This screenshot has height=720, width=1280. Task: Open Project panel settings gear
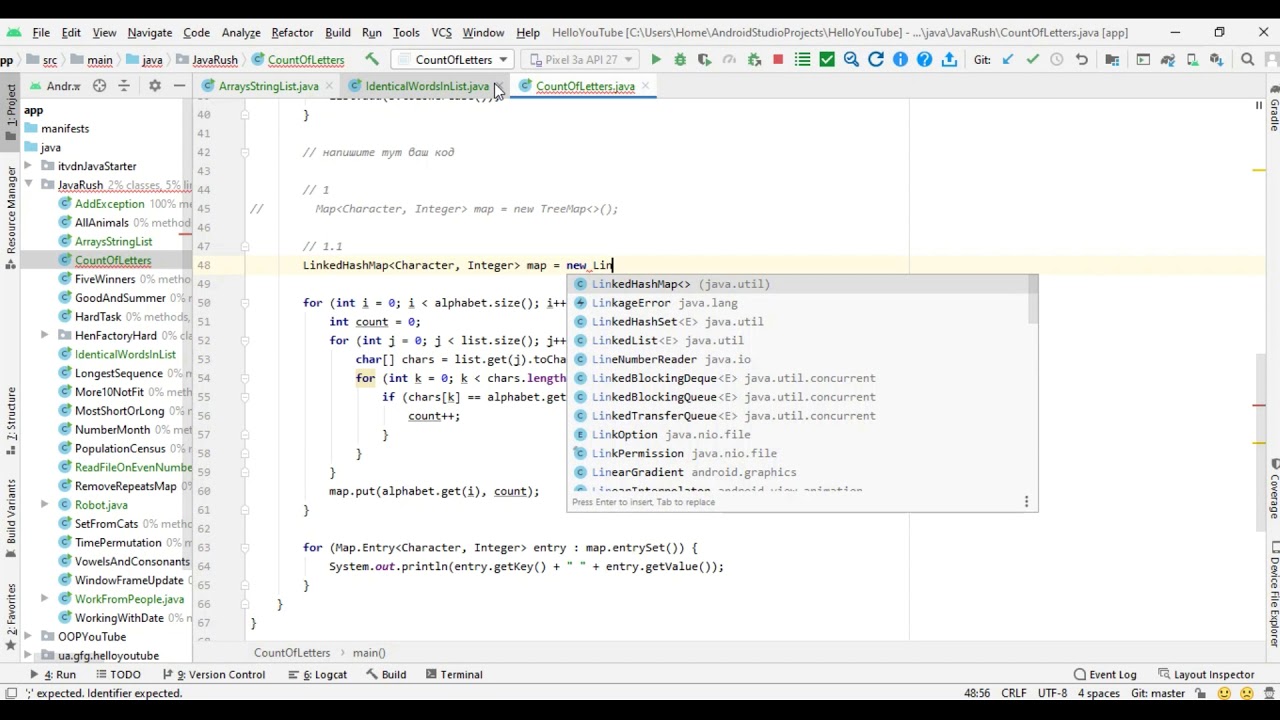coord(155,86)
